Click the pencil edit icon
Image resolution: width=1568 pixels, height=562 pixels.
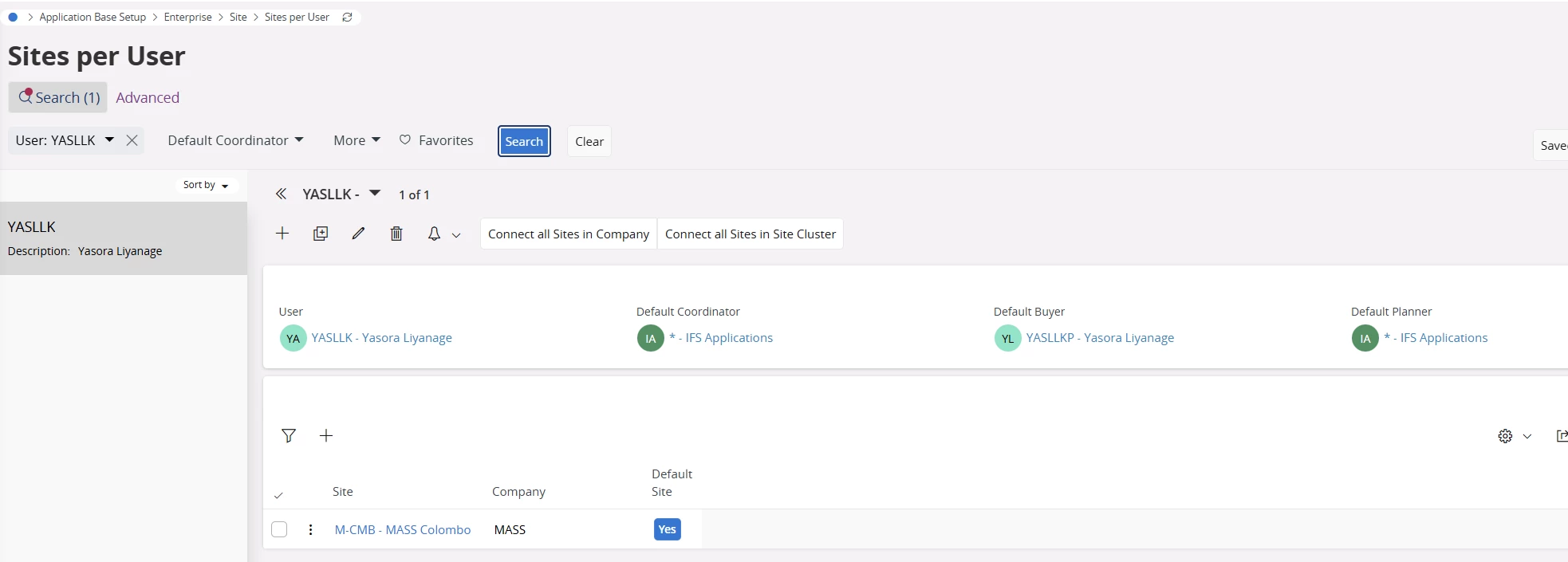[x=358, y=234]
